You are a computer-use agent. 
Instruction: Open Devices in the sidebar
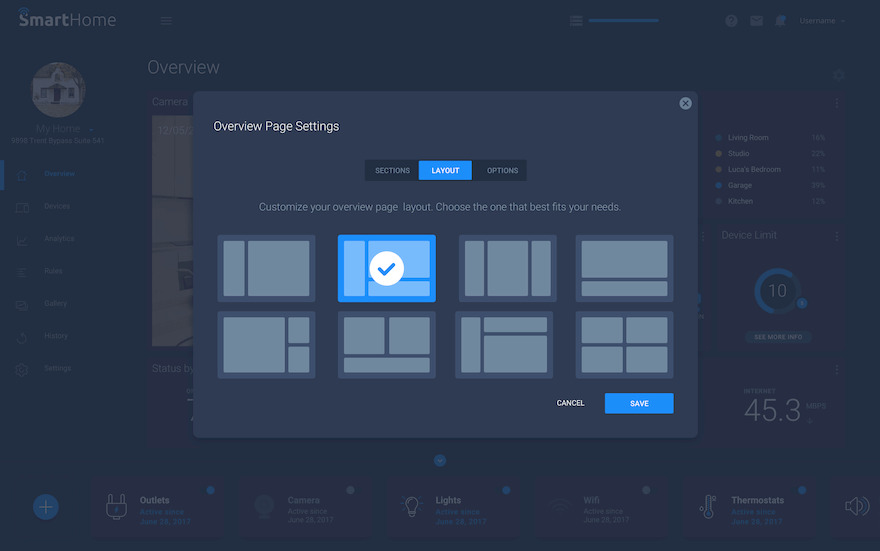click(x=57, y=206)
